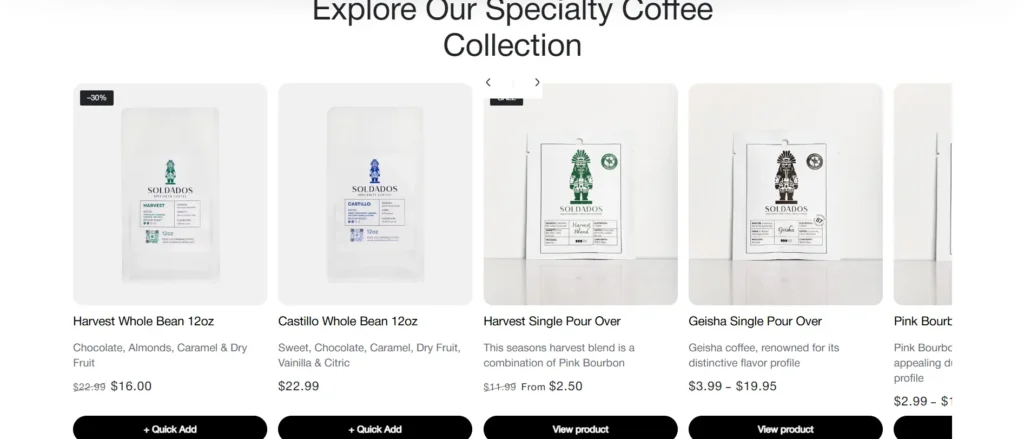
Task: Click the Explore Our Specialty Coffee Collection heading
Action: [x=513, y=27]
